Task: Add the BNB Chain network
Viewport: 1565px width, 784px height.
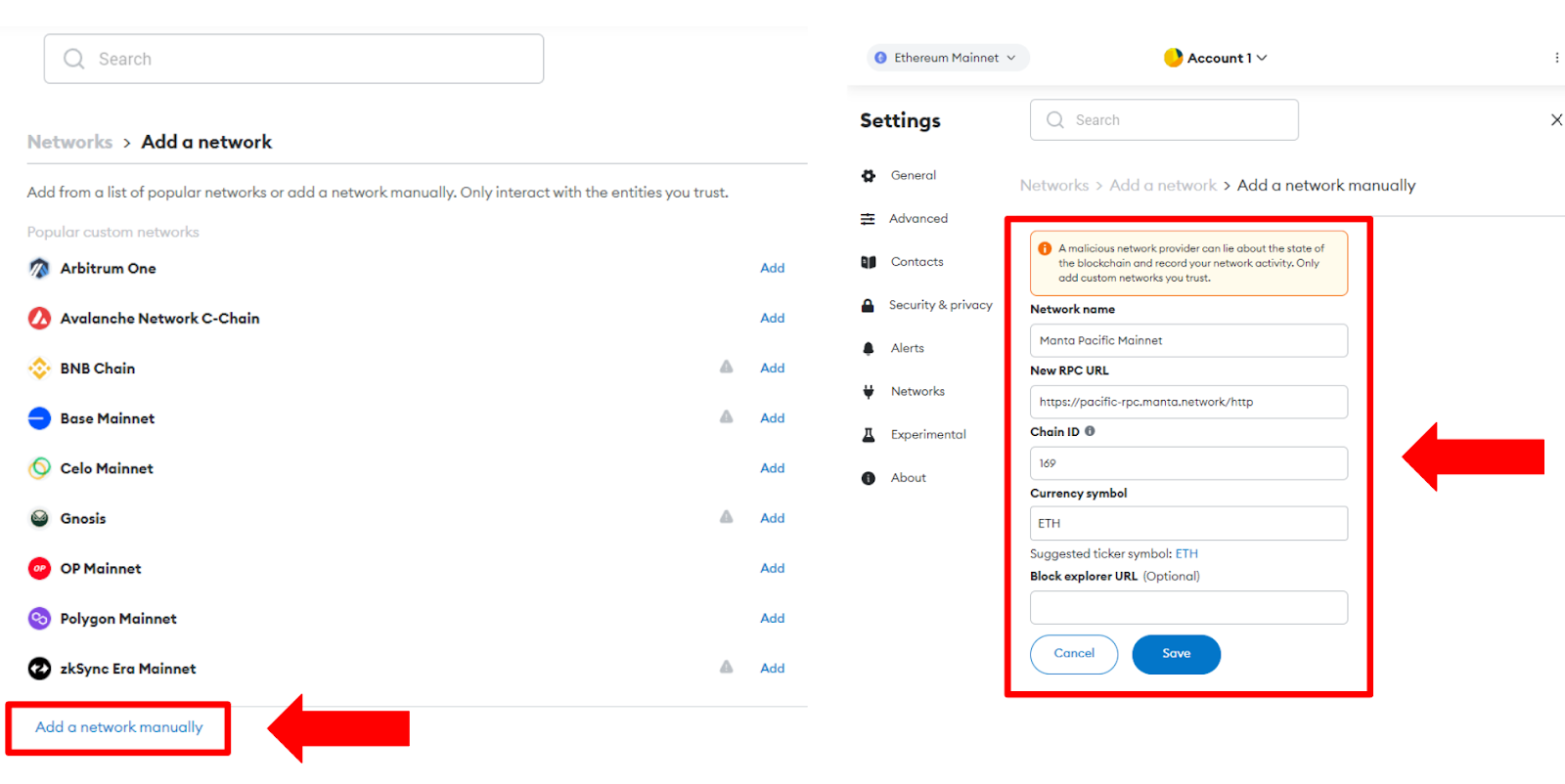Action: point(773,368)
